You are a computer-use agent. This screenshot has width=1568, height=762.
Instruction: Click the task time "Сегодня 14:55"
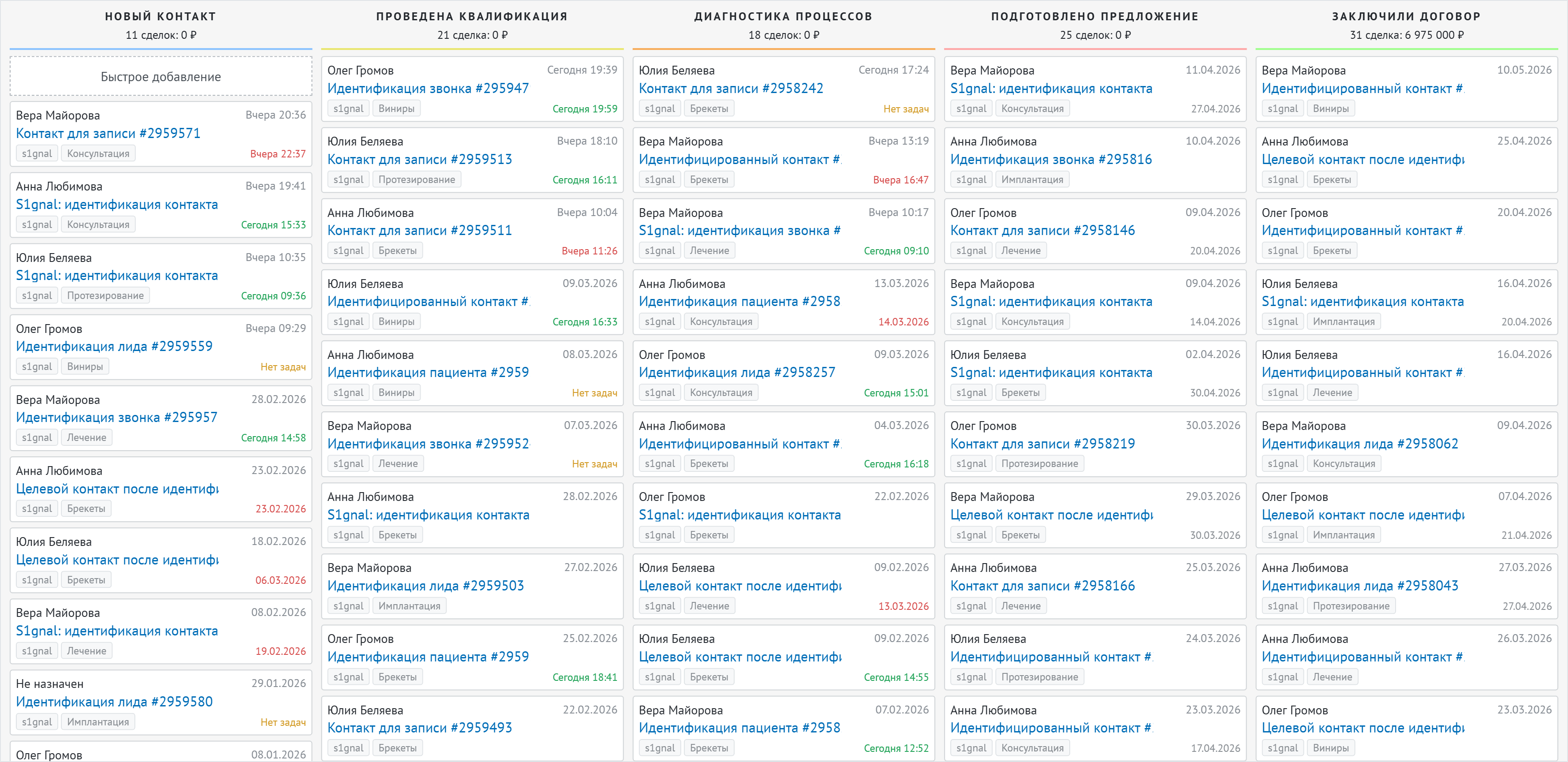pyautogui.click(x=896, y=677)
